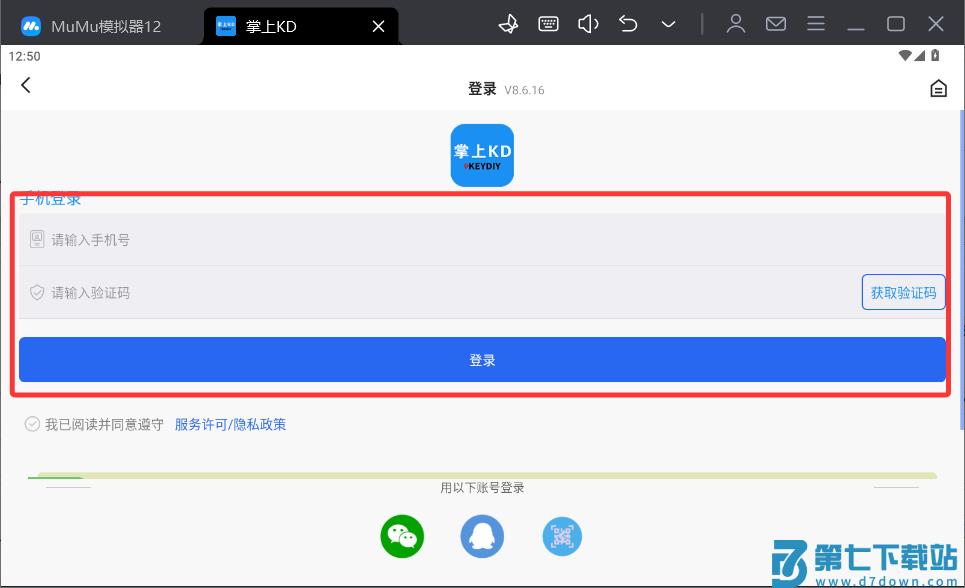Click the home icon at top right
Screen dimensions: 965x588
938,88
